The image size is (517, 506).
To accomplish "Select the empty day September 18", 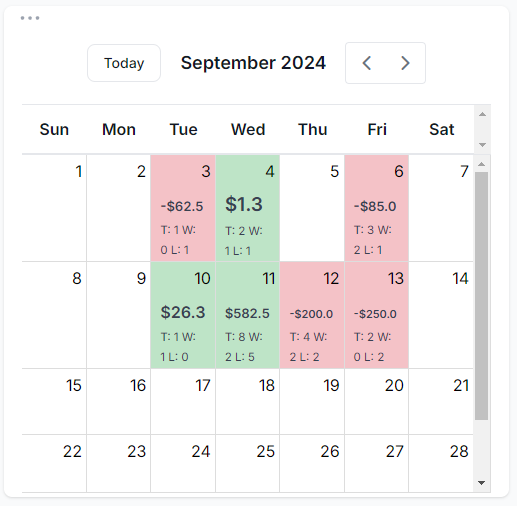I will (248, 401).
